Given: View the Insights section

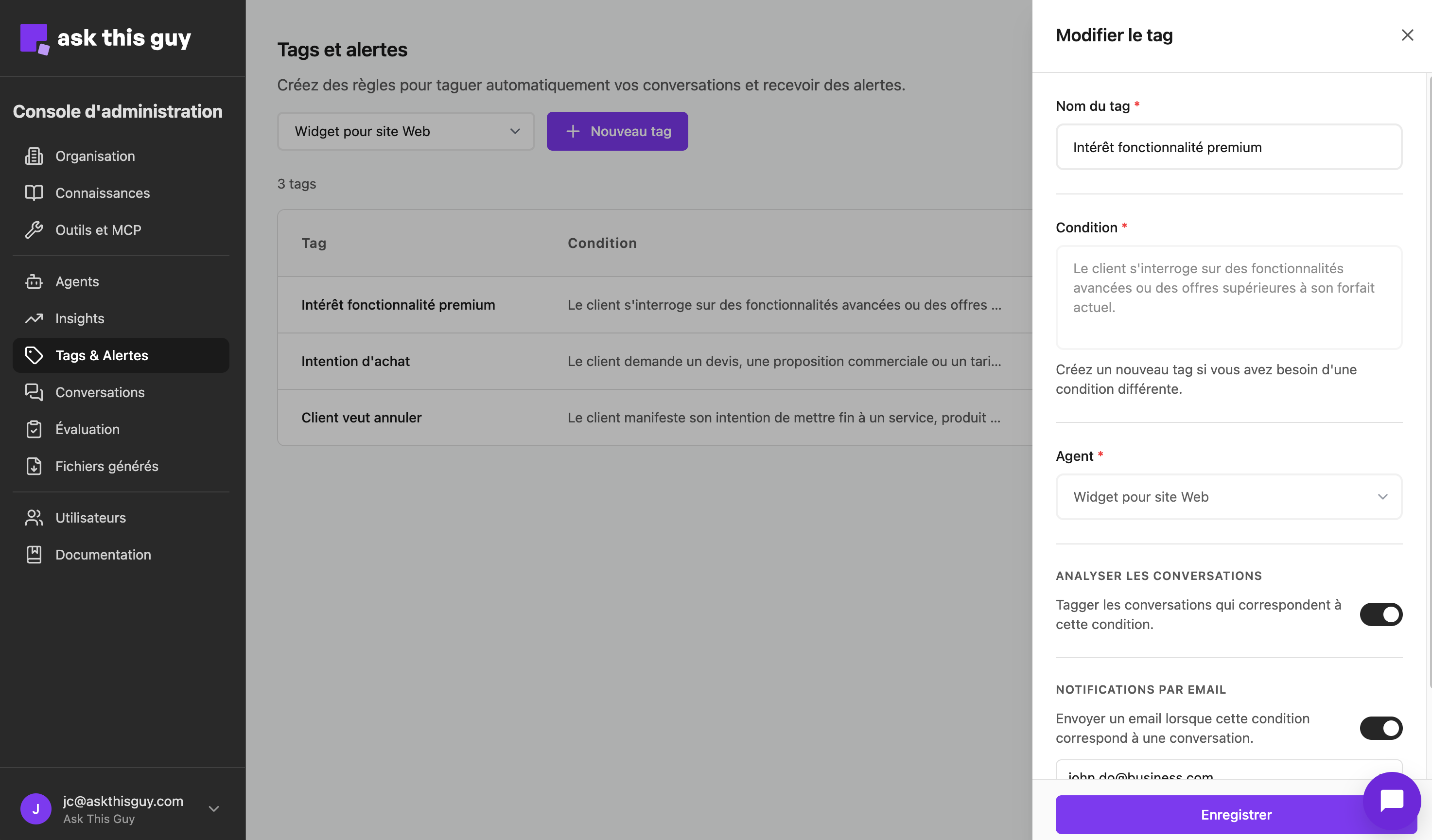Looking at the screenshot, I should coord(79,318).
